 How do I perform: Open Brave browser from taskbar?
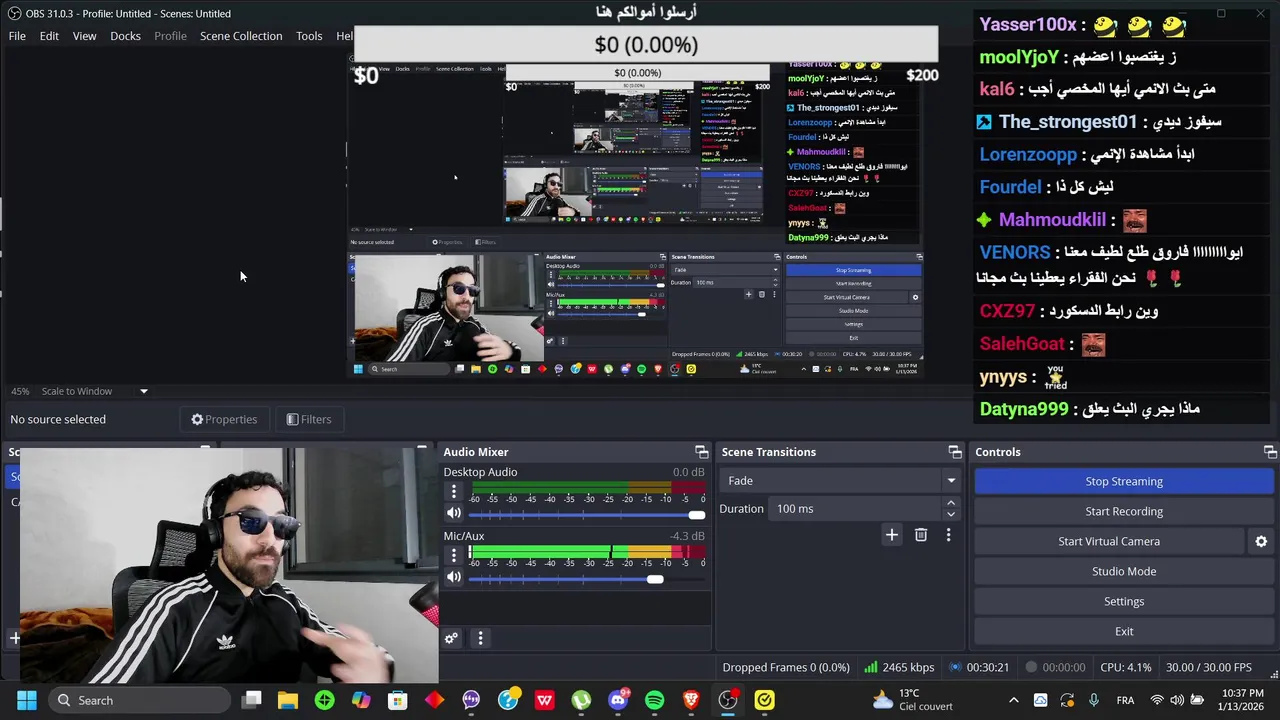click(x=691, y=700)
